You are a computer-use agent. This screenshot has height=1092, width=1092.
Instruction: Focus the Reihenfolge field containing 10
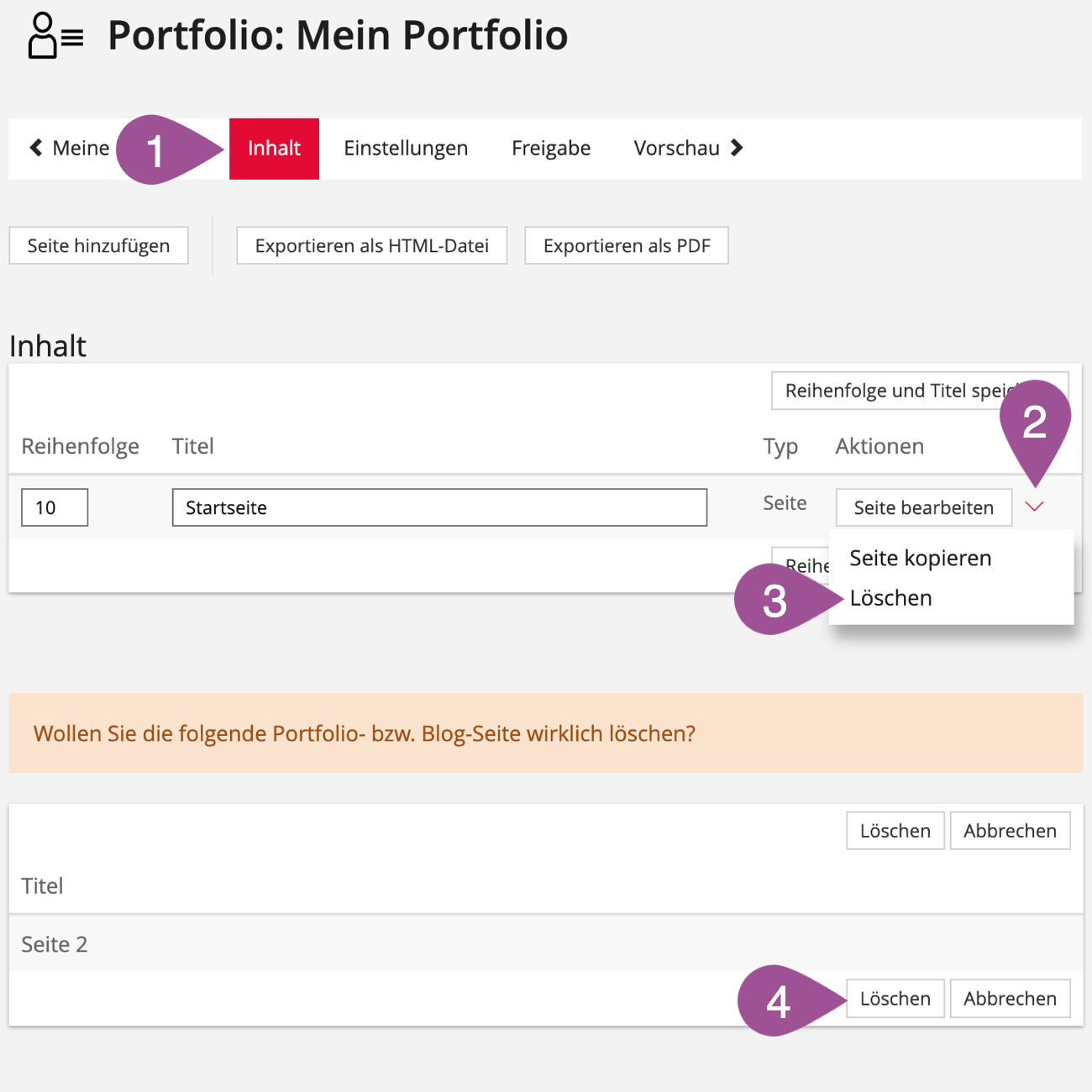55,507
